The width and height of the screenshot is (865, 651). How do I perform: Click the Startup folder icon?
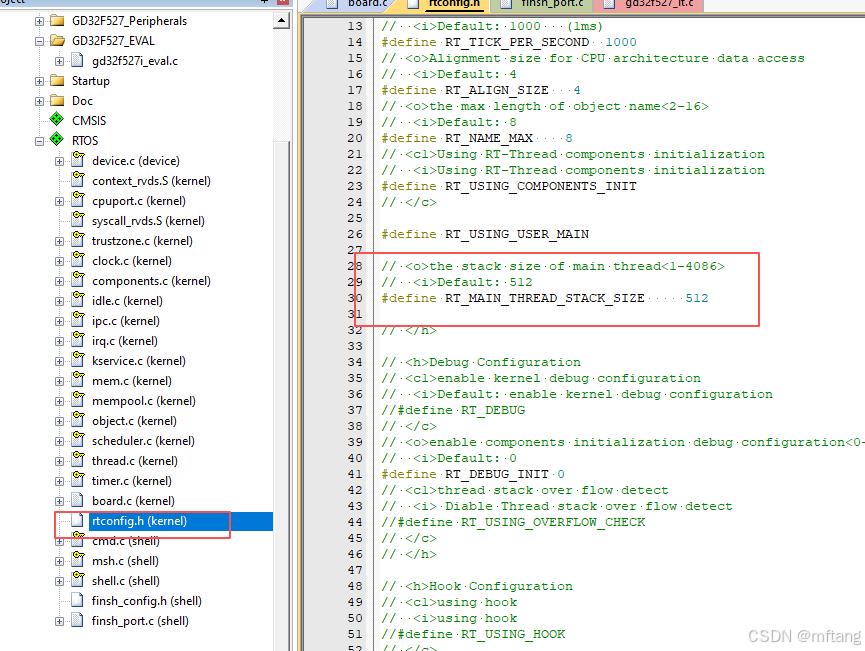[57, 81]
